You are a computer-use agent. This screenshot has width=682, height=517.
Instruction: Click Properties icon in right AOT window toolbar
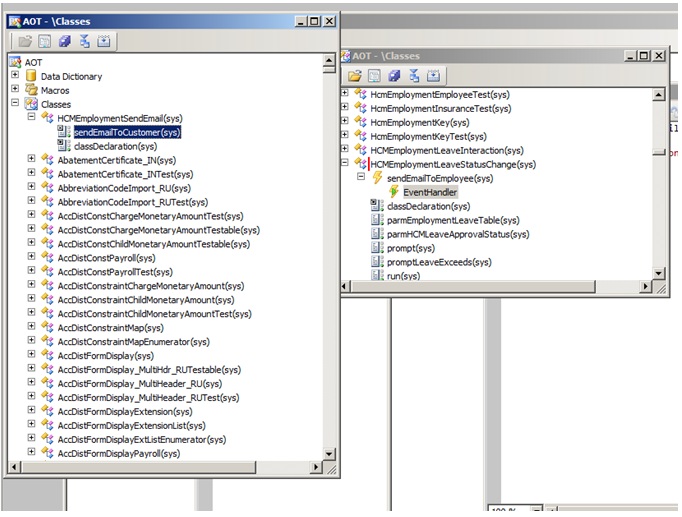pyautogui.click(x=374, y=76)
